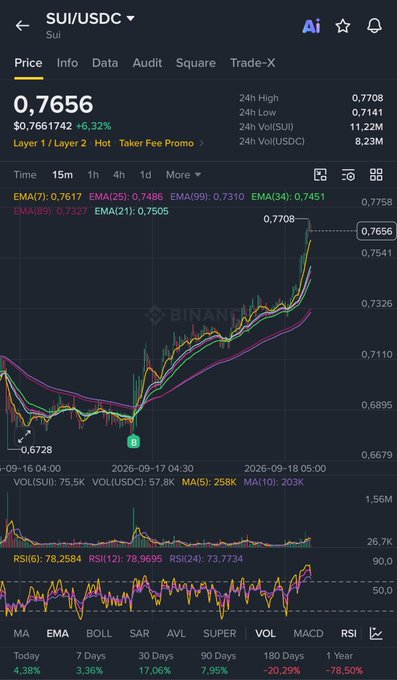Expand chart to fullscreen arrows
The width and height of the screenshot is (397, 680).
point(24,436)
